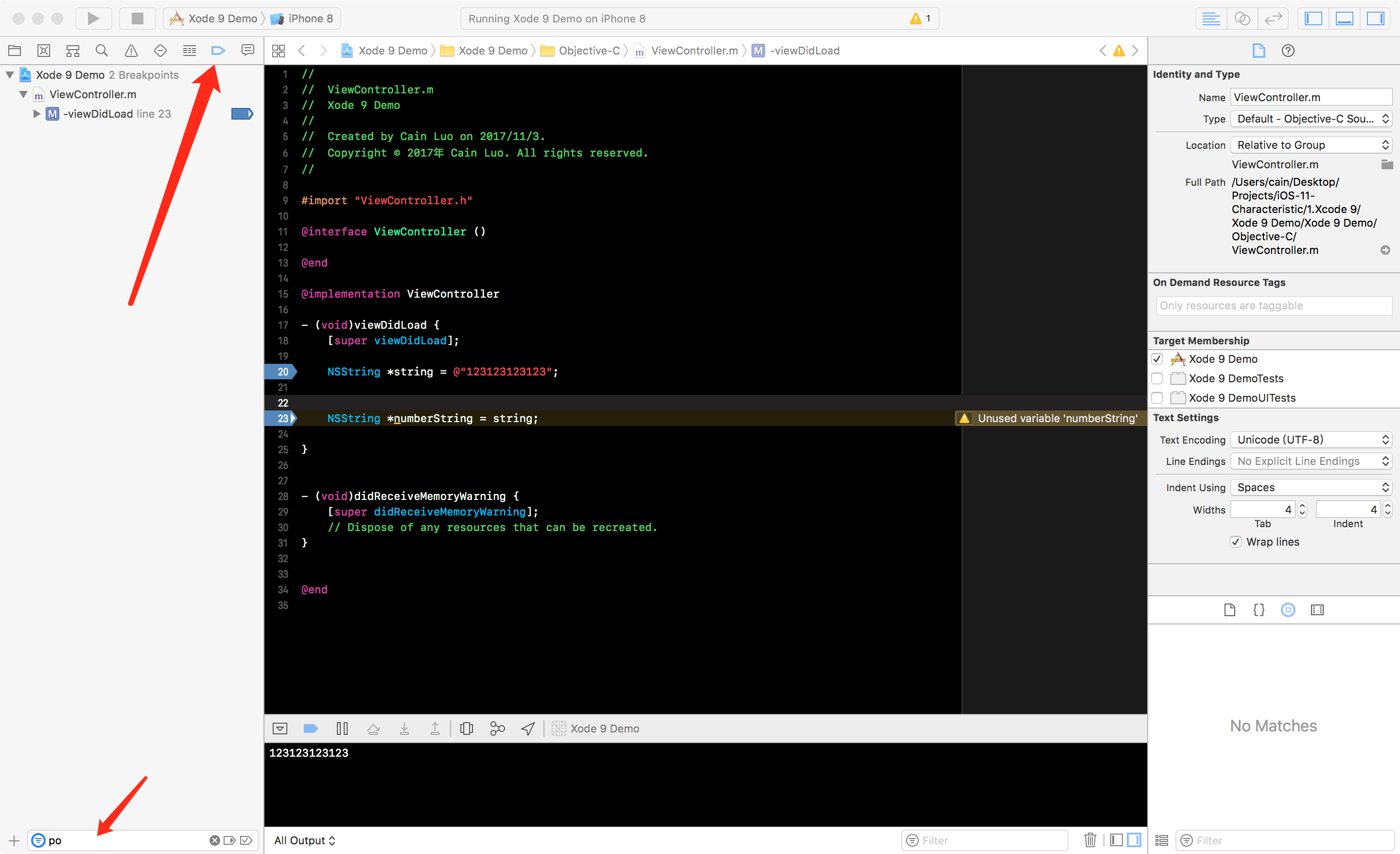Image resolution: width=1400 pixels, height=854 pixels.
Task: Expand the -viewDidLoad line 23 breakpoint
Action: tap(36, 114)
